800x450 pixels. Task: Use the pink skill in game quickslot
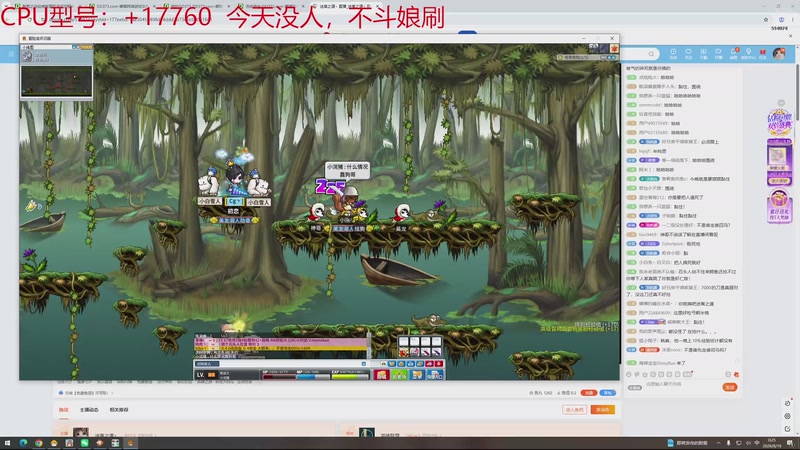click(x=414, y=352)
